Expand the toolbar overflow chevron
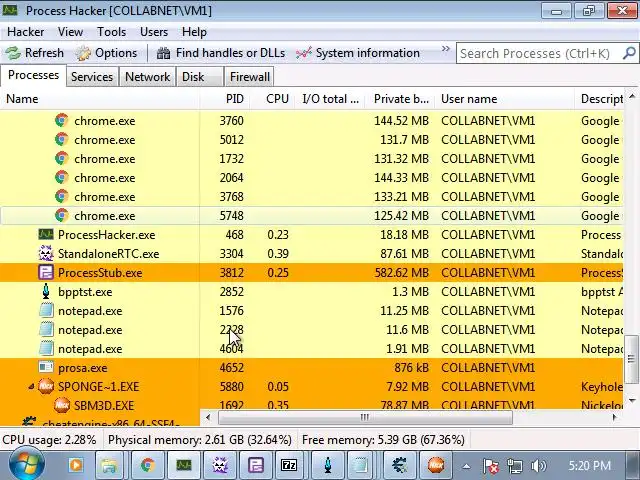The width and height of the screenshot is (640, 480). [x=445, y=49]
